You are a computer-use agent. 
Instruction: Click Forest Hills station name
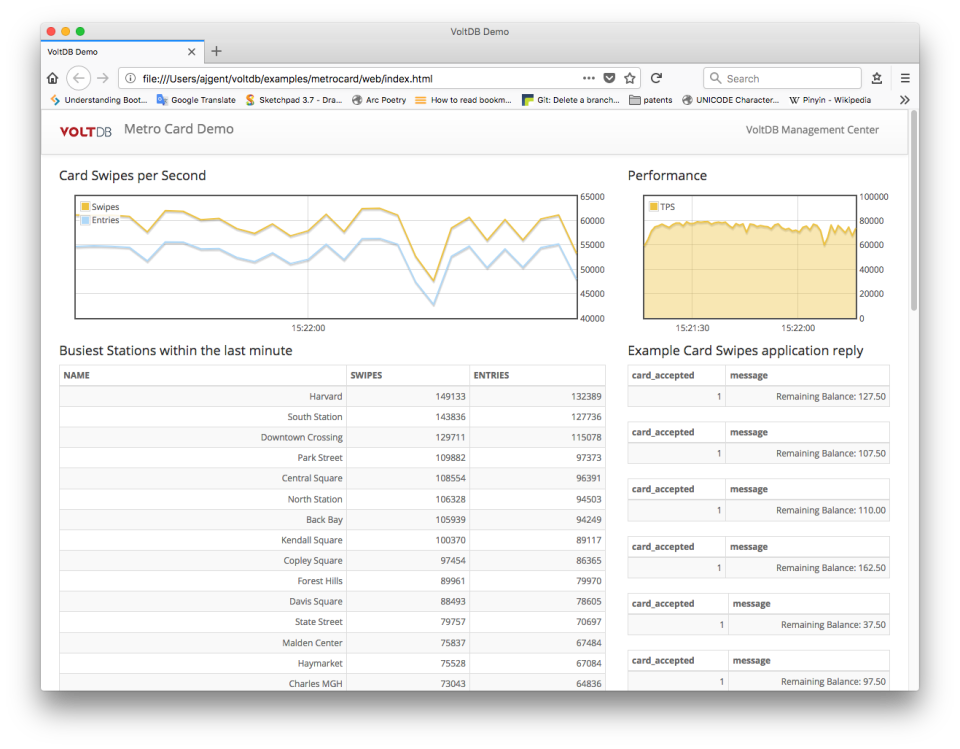[x=320, y=581]
